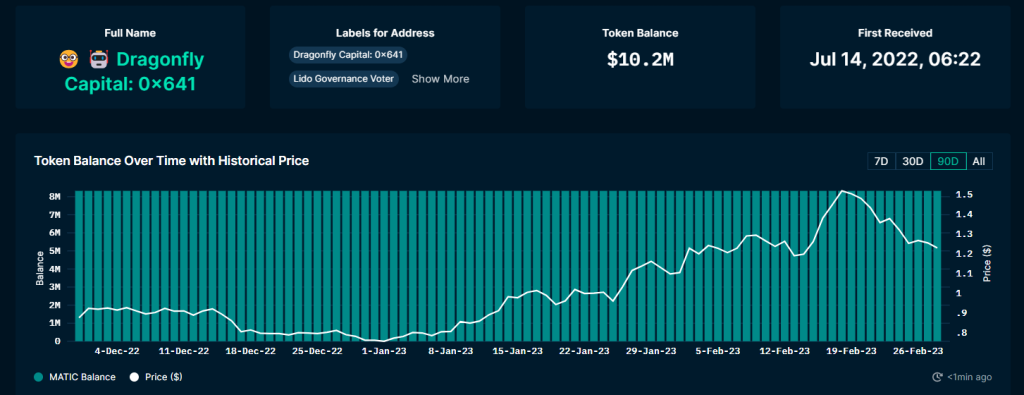Toggle MATIC Balance legend swatch

click(x=39, y=377)
